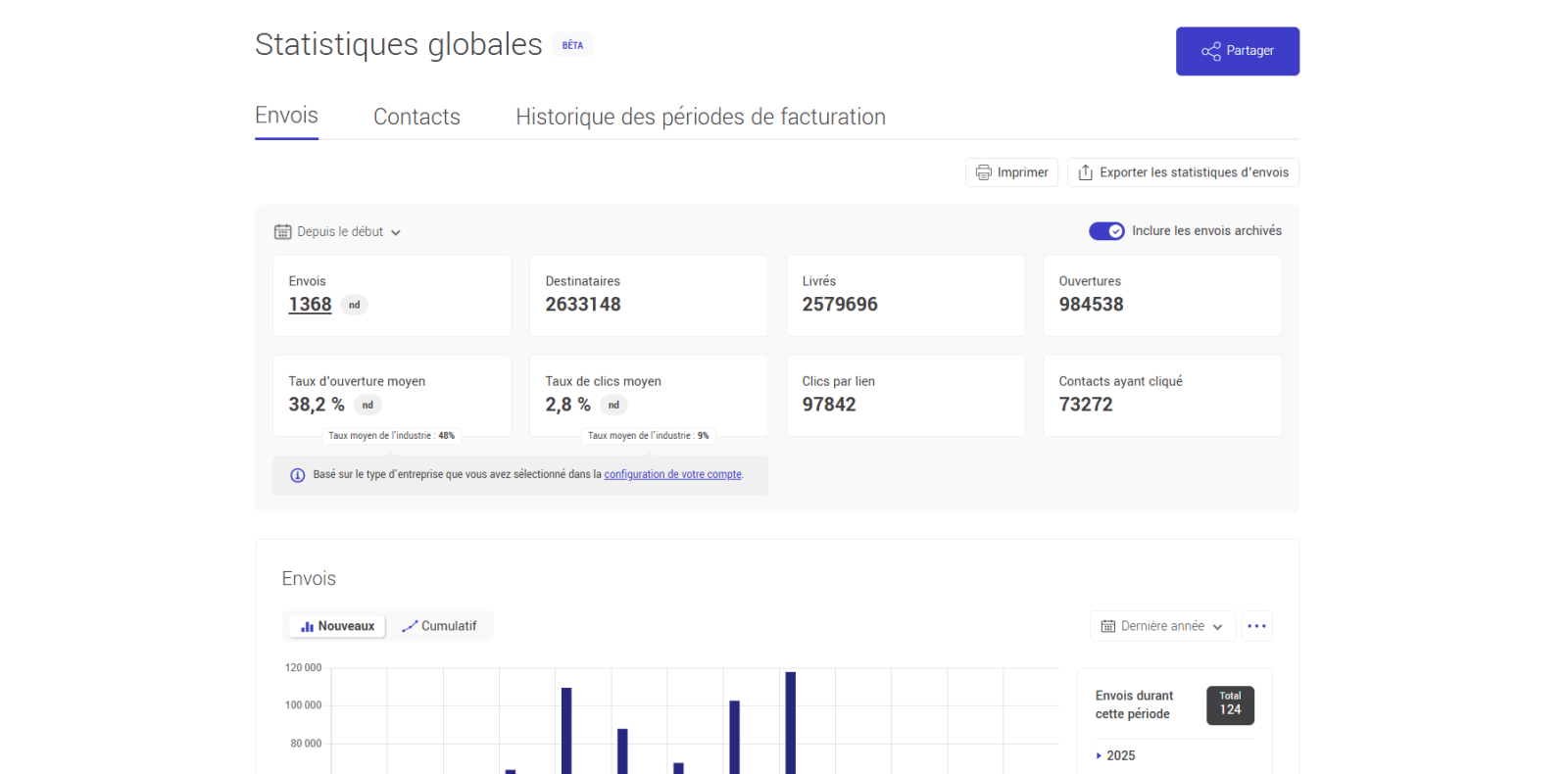Open the Dernière année period dropdown
Screen dimensions: 1568x774
1162,626
